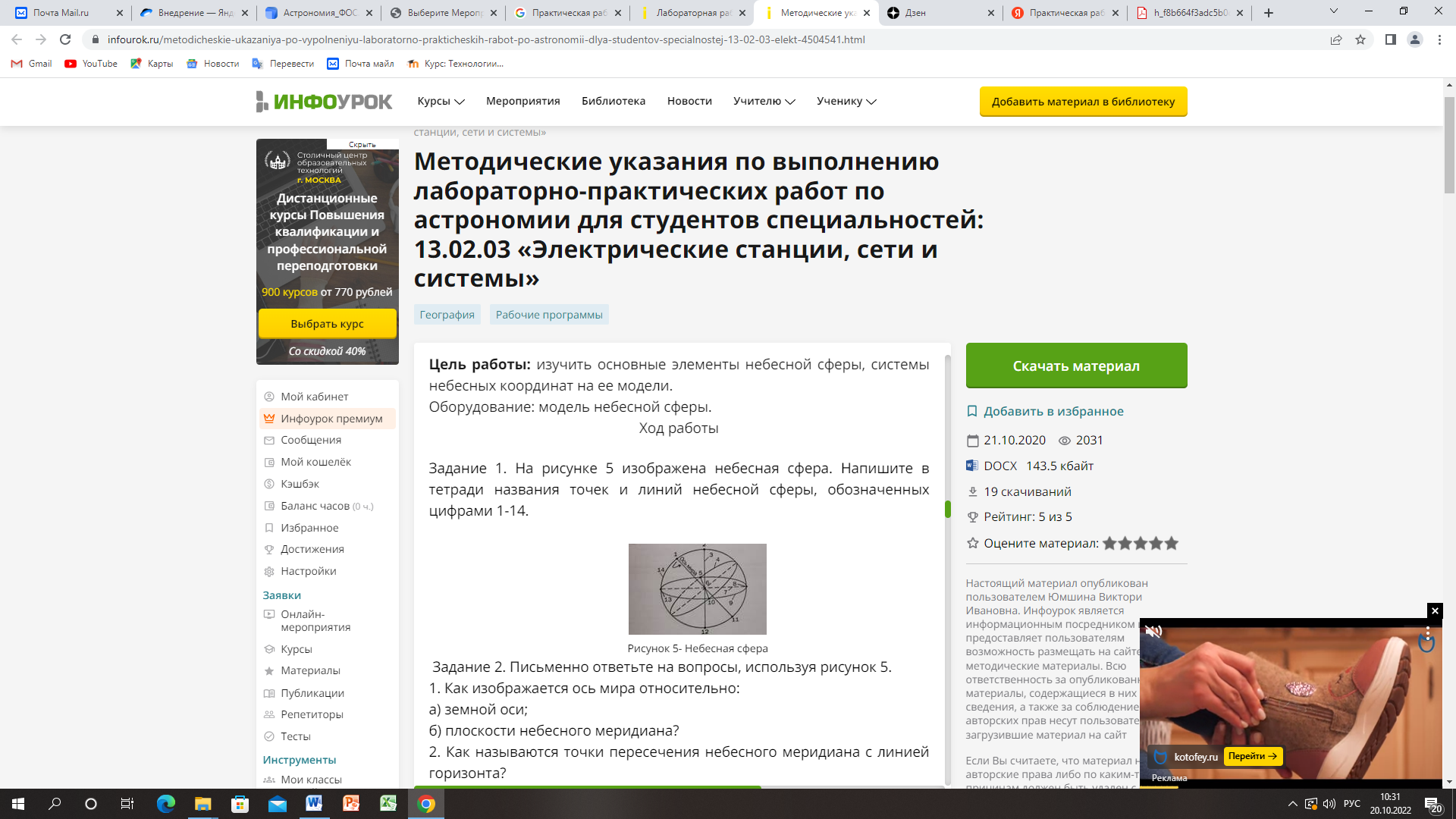Image resolution: width=1456 pixels, height=819 pixels.
Task: Click the star/bookmark icon in address bar
Action: coord(1360,39)
